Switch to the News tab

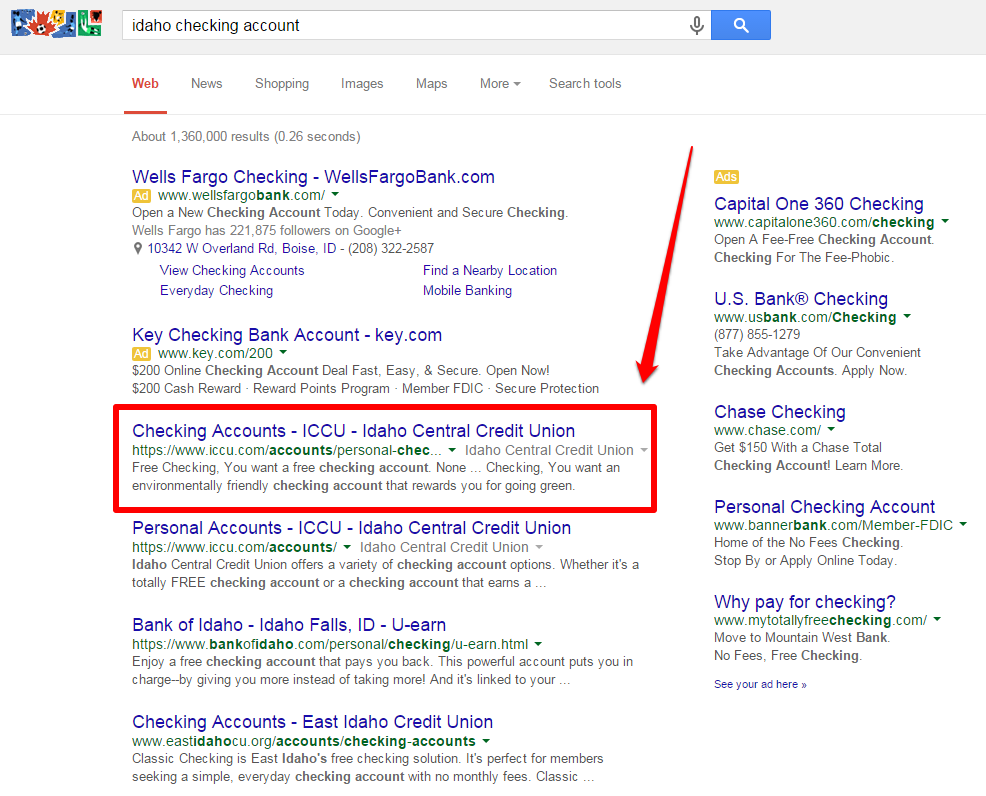click(206, 84)
